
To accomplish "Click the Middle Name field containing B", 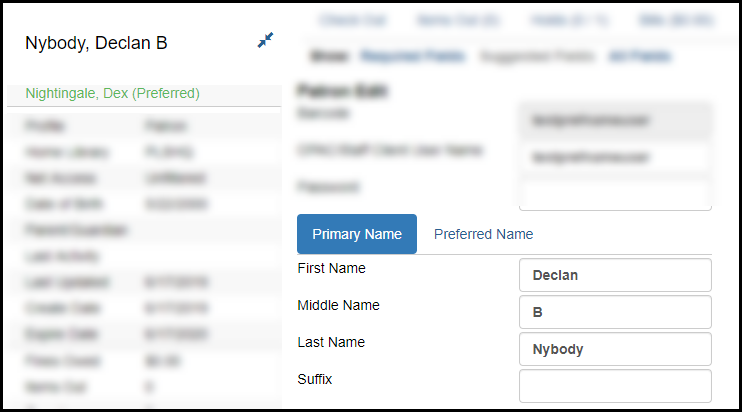I will click(615, 312).
